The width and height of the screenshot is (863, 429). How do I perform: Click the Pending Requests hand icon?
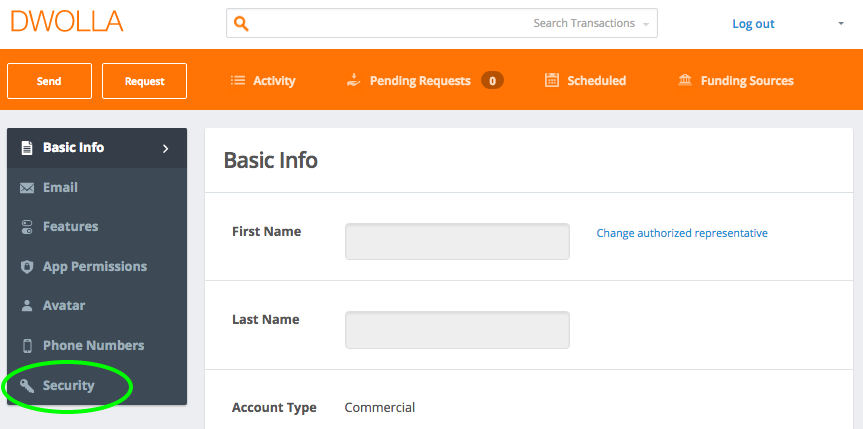coord(353,81)
